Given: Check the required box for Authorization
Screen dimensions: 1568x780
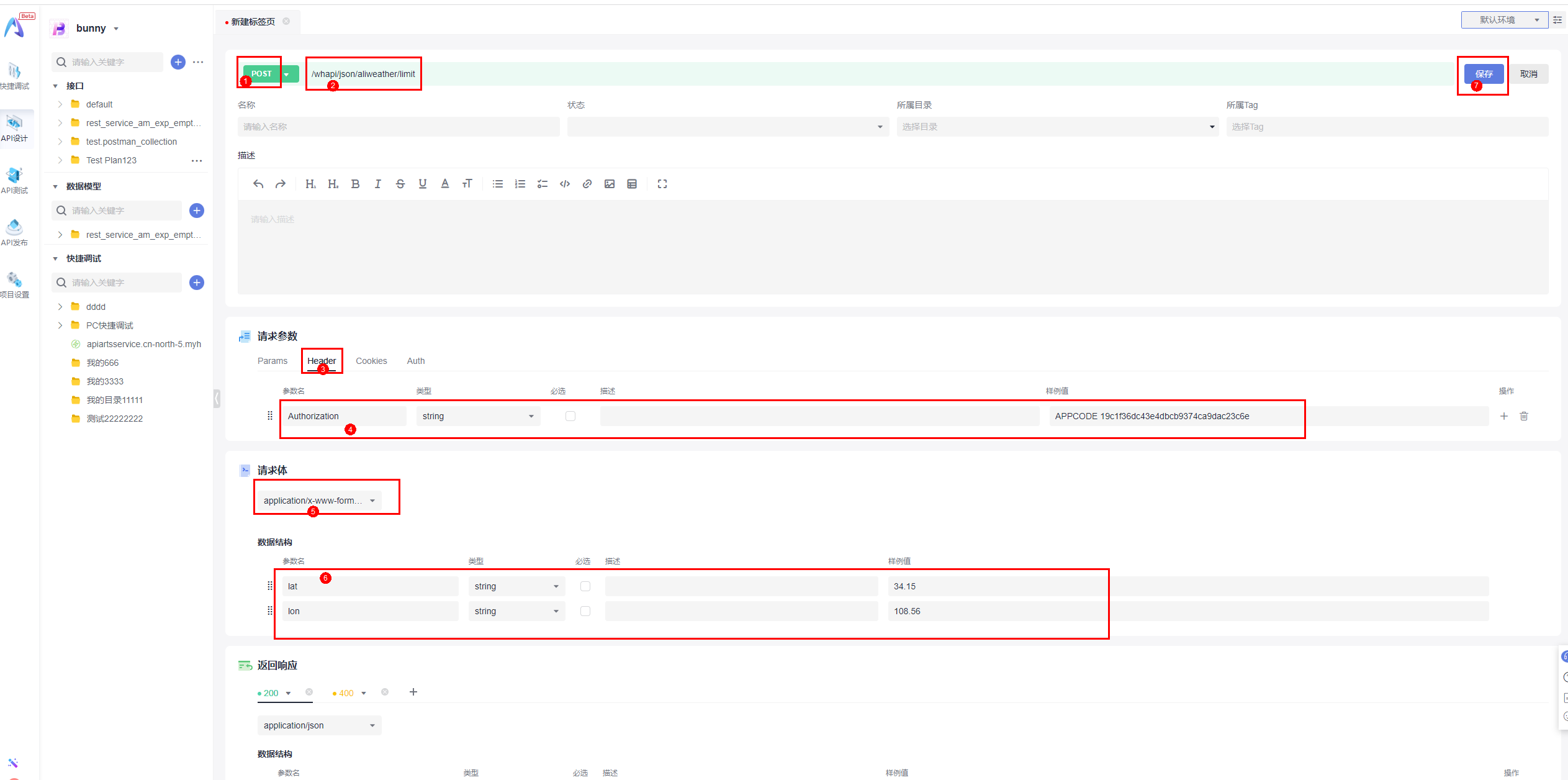Looking at the screenshot, I should point(570,416).
